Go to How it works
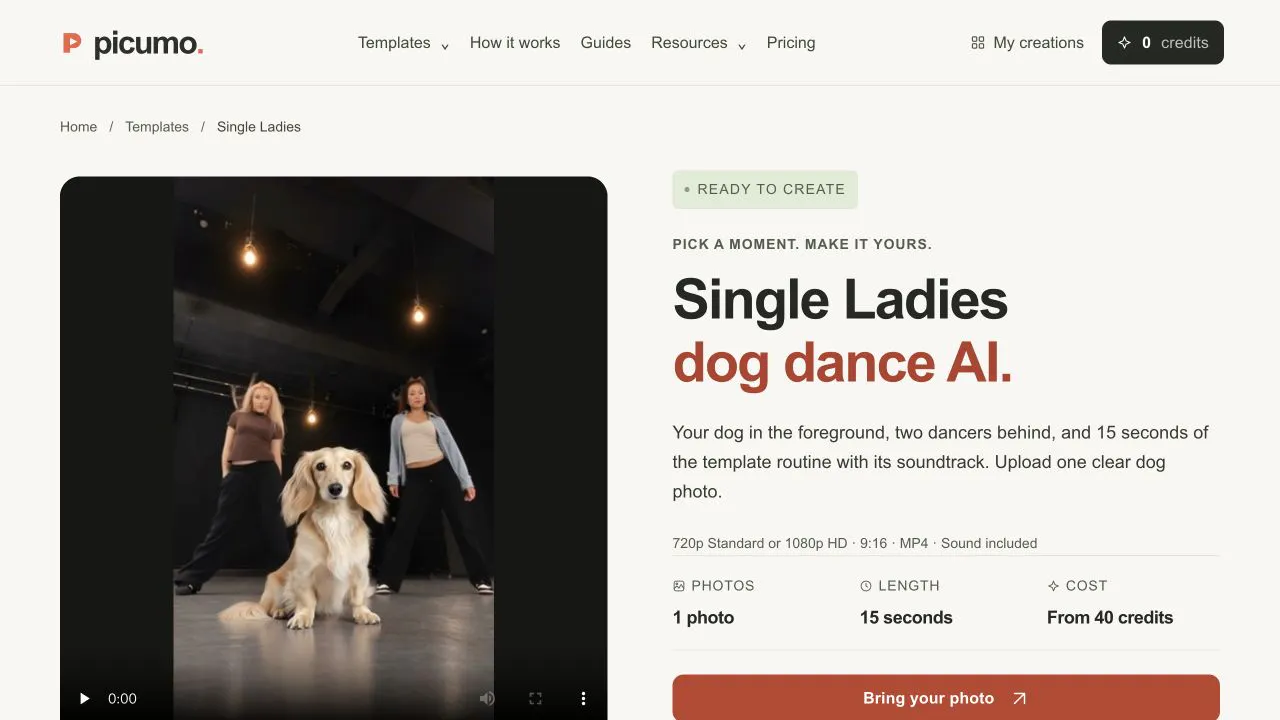This screenshot has width=1280, height=720. click(x=515, y=43)
